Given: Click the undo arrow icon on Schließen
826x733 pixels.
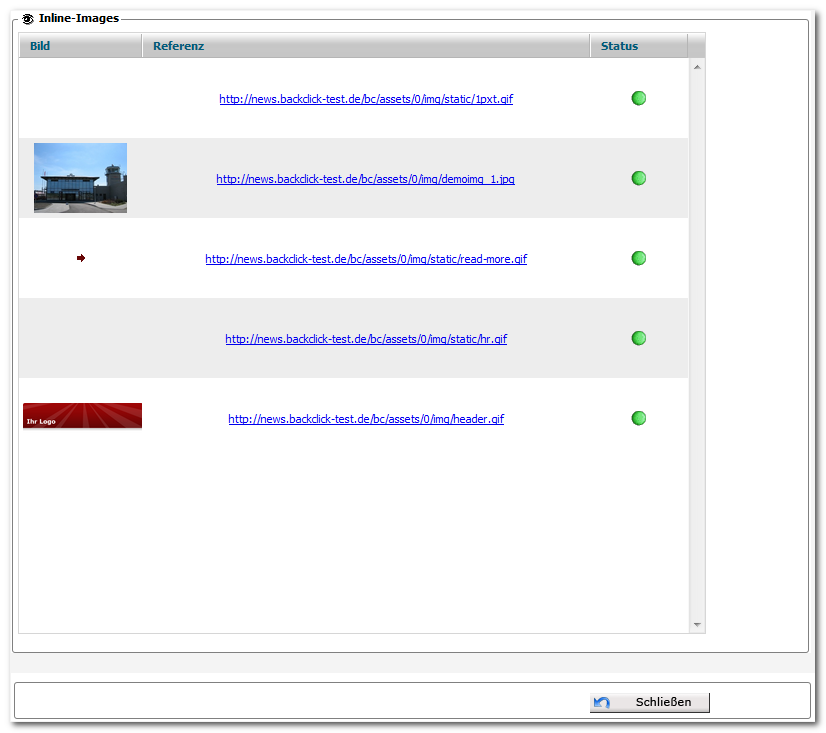Looking at the screenshot, I should pyautogui.click(x=602, y=702).
